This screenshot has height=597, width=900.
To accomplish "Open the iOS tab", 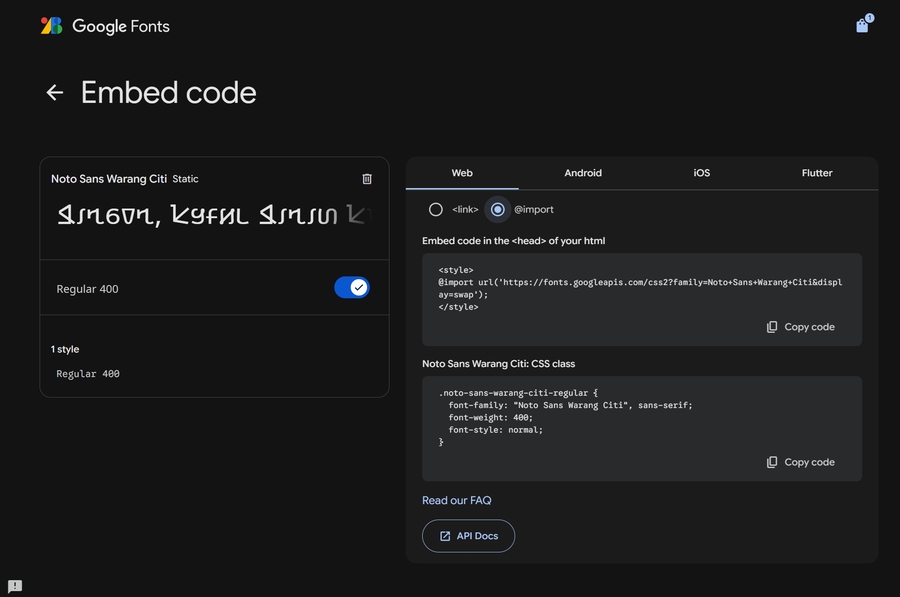I will pos(702,173).
